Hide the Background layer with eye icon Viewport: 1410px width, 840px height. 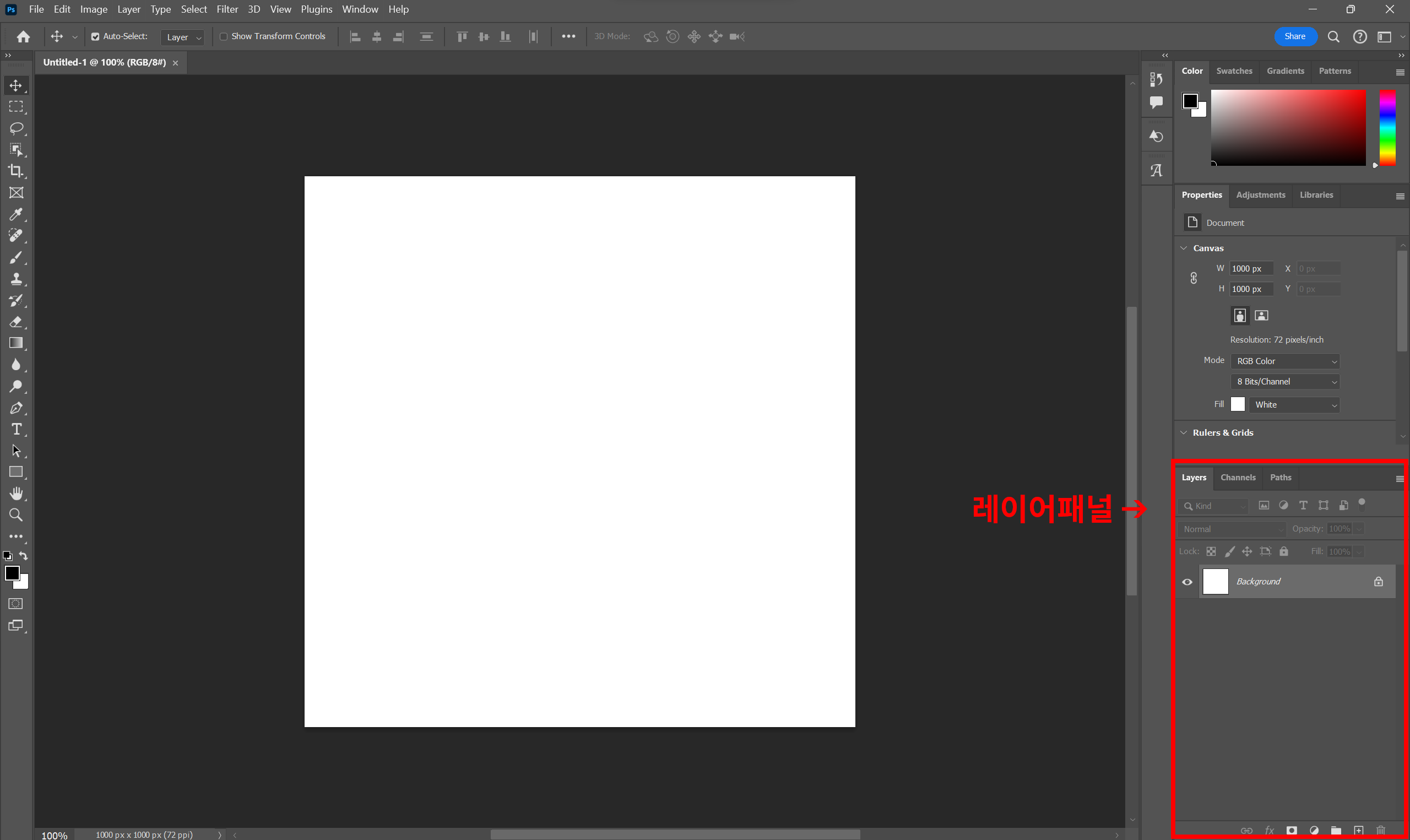[x=1187, y=582]
